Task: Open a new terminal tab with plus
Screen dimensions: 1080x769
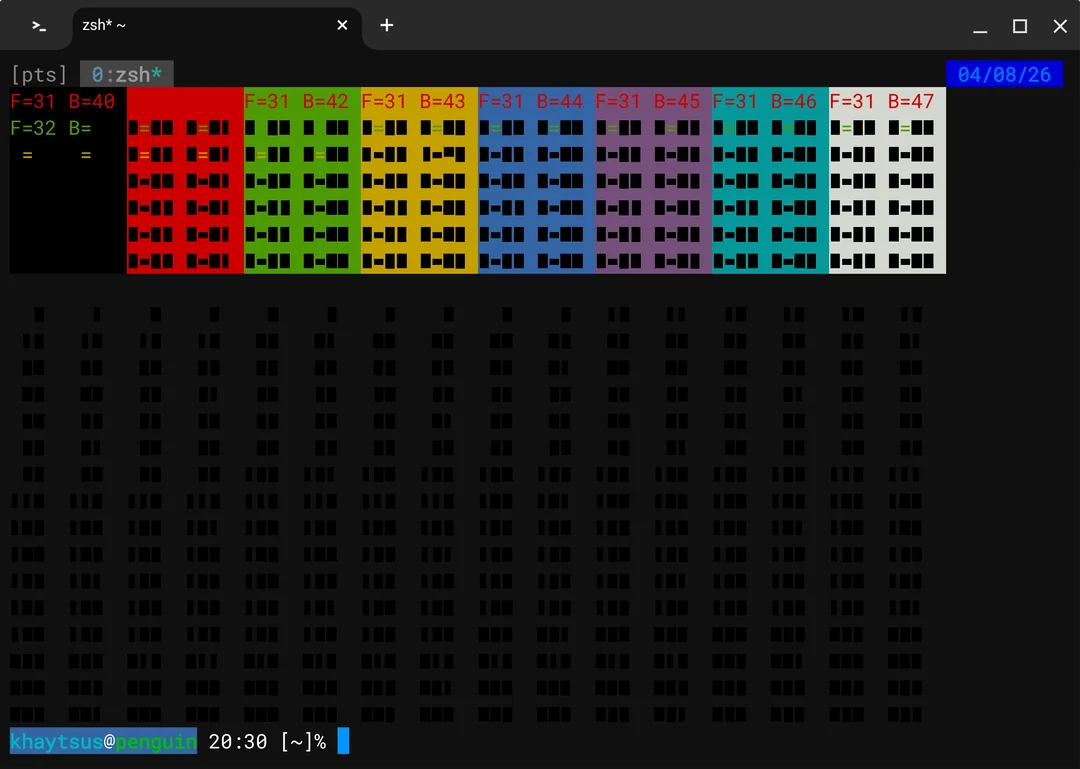Action: click(387, 25)
